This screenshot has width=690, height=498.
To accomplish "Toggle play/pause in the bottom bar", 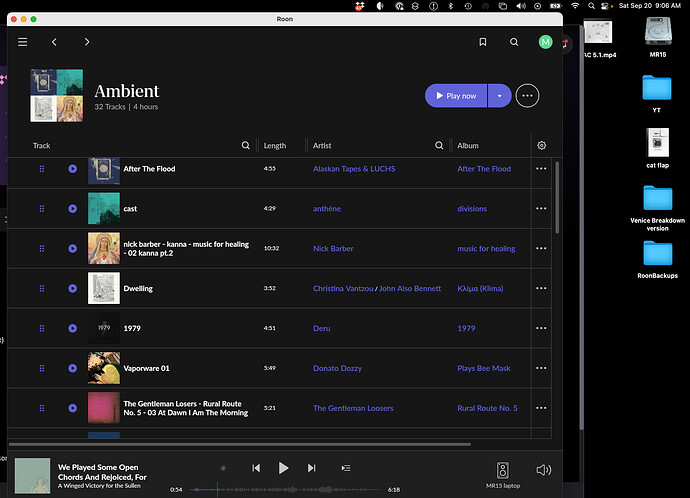I will 284,468.
